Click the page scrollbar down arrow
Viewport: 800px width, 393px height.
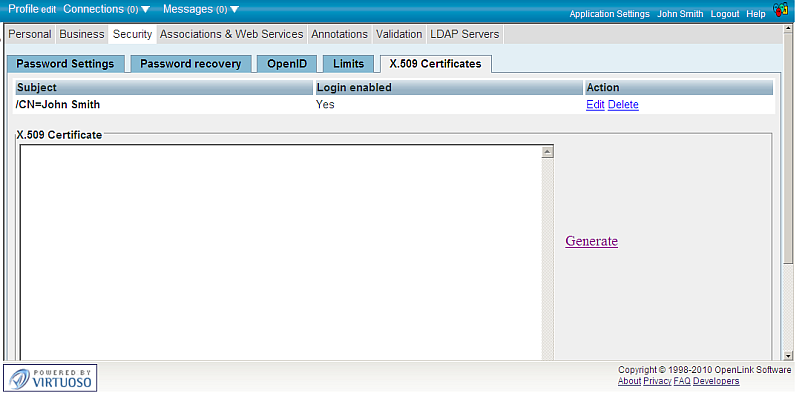pyautogui.click(x=788, y=355)
